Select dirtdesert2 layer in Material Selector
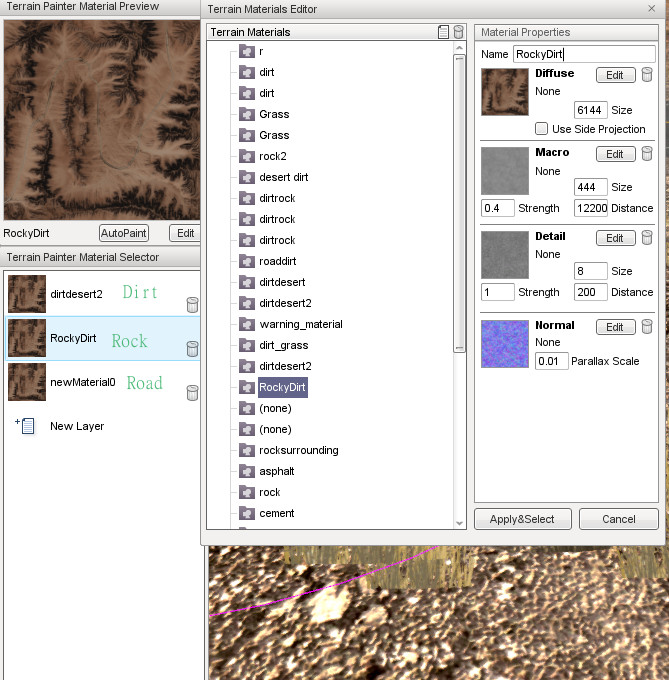Viewport: 669px width, 680px height. tap(103, 294)
